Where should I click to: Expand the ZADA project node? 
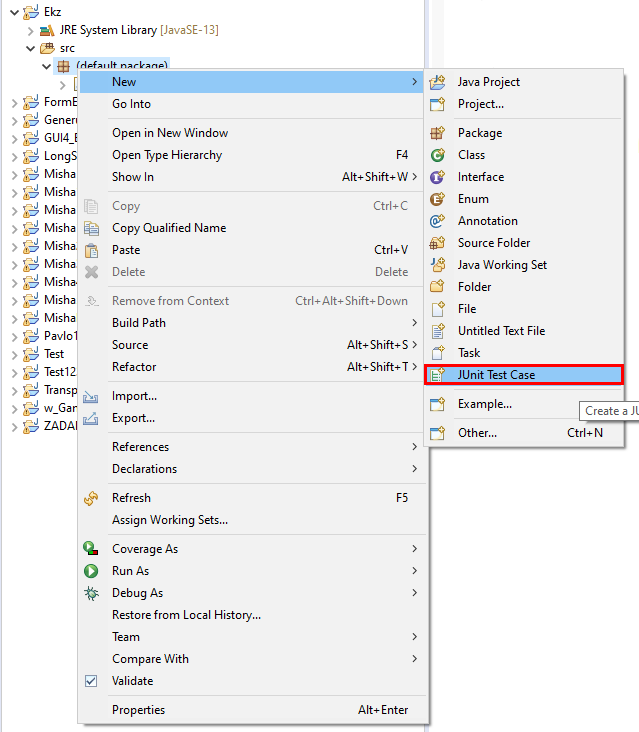pyautogui.click(x=14, y=427)
